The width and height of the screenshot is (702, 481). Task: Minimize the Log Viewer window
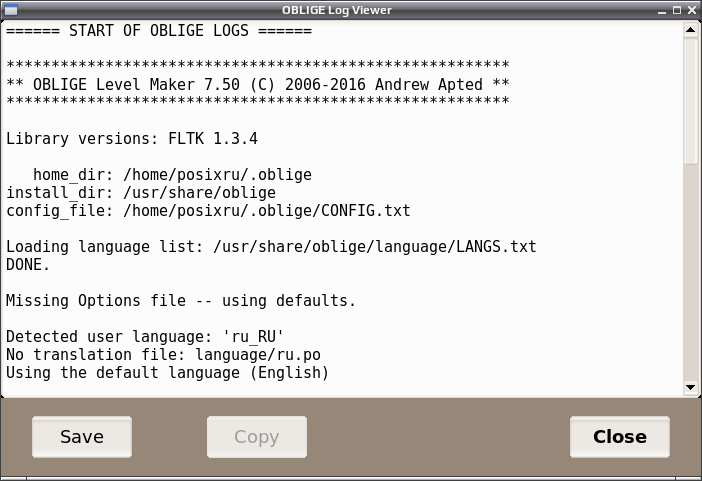pyautogui.click(x=662, y=10)
